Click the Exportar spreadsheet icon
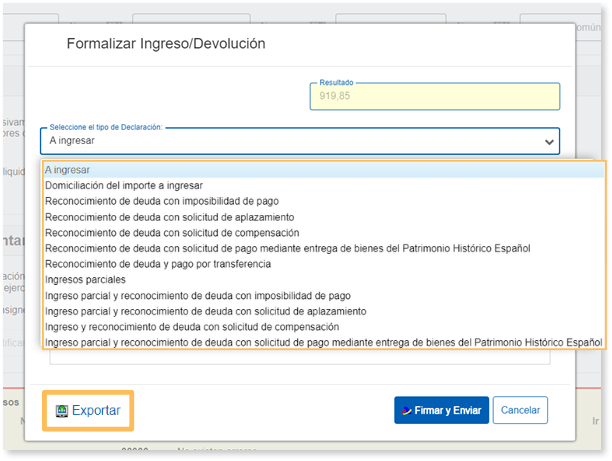This screenshot has width=612, height=461. click(61, 411)
